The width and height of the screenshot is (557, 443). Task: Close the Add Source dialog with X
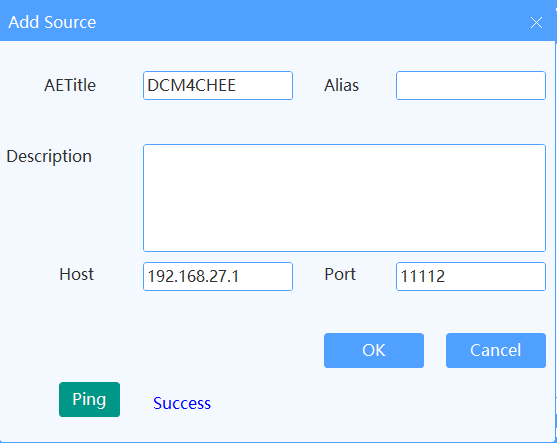pyautogui.click(x=536, y=22)
